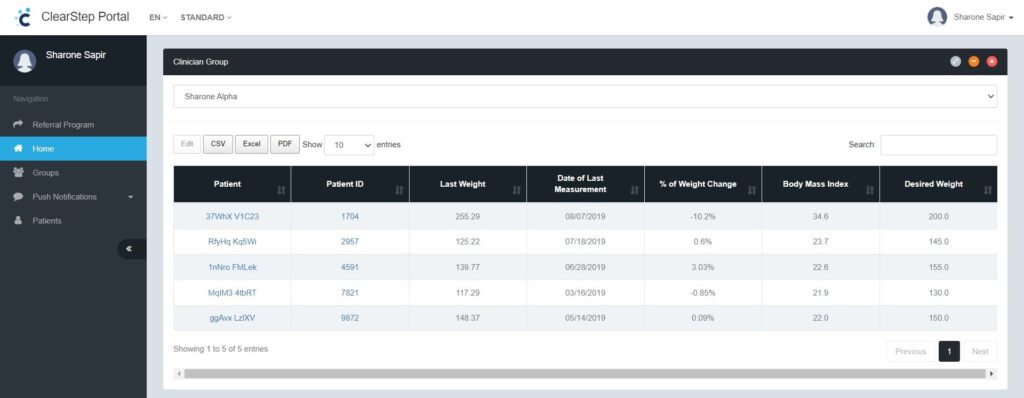This screenshot has width=1024, height=398.
Task: Open patient MqlM3 4tbRT
Action: pos(232,293)
